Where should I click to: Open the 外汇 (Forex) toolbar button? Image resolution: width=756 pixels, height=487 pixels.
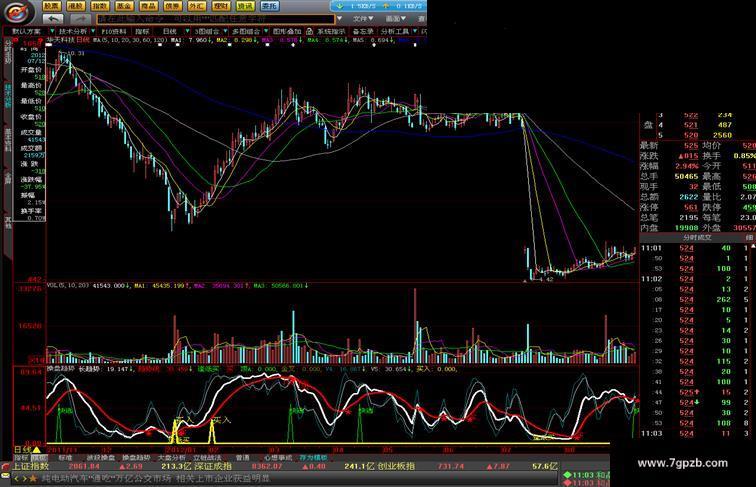[x=196, y=6]
